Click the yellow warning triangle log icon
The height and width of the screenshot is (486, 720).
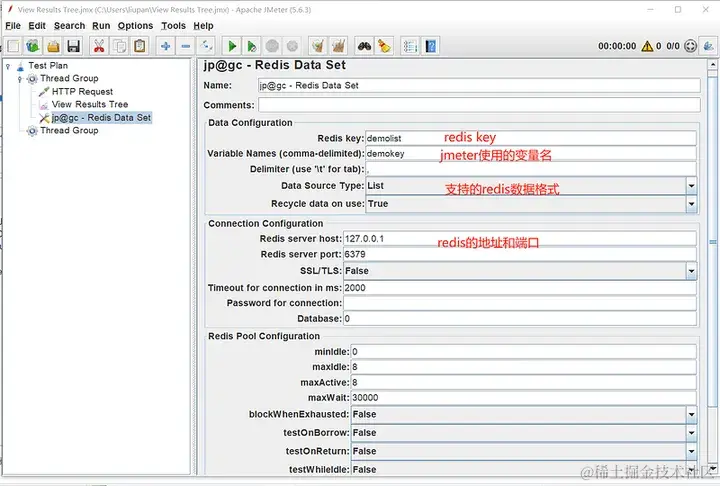point(647,46)
